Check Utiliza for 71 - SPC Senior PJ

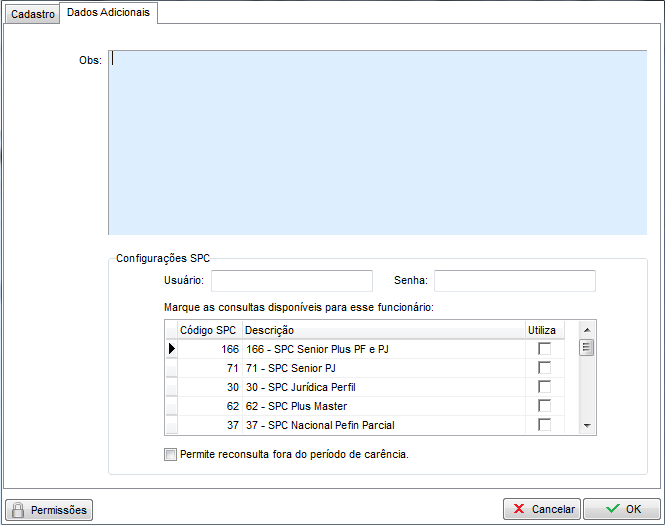(x=544, y=367)
